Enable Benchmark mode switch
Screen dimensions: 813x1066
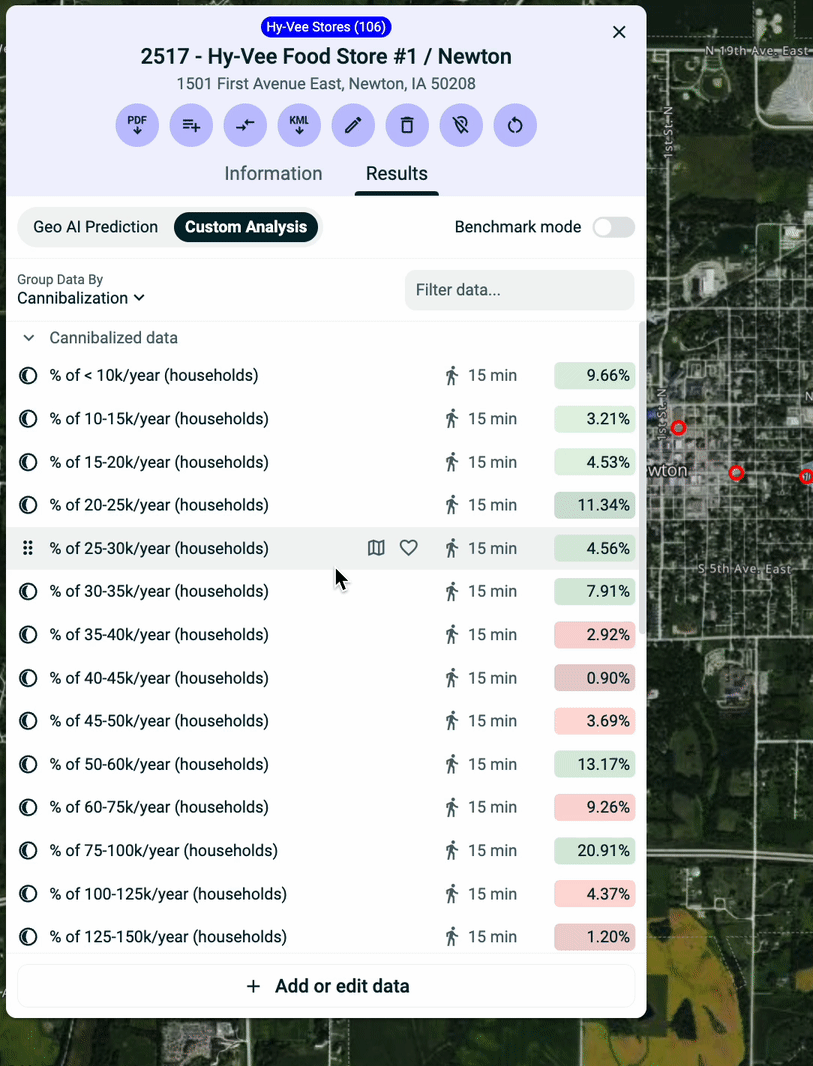[x=614, y=227]
